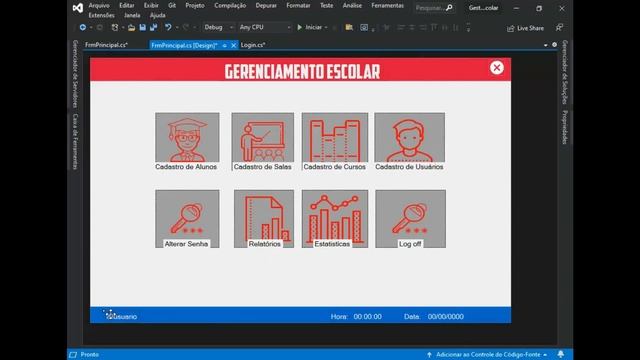
Task: Click the notifications bell icon
Action: (561, 354)
